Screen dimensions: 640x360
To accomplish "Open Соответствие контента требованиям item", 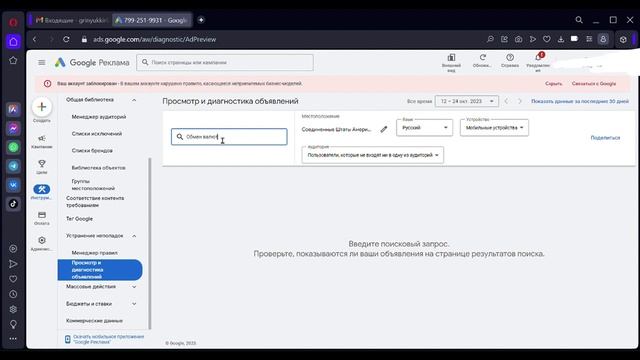I will [95, 202].
